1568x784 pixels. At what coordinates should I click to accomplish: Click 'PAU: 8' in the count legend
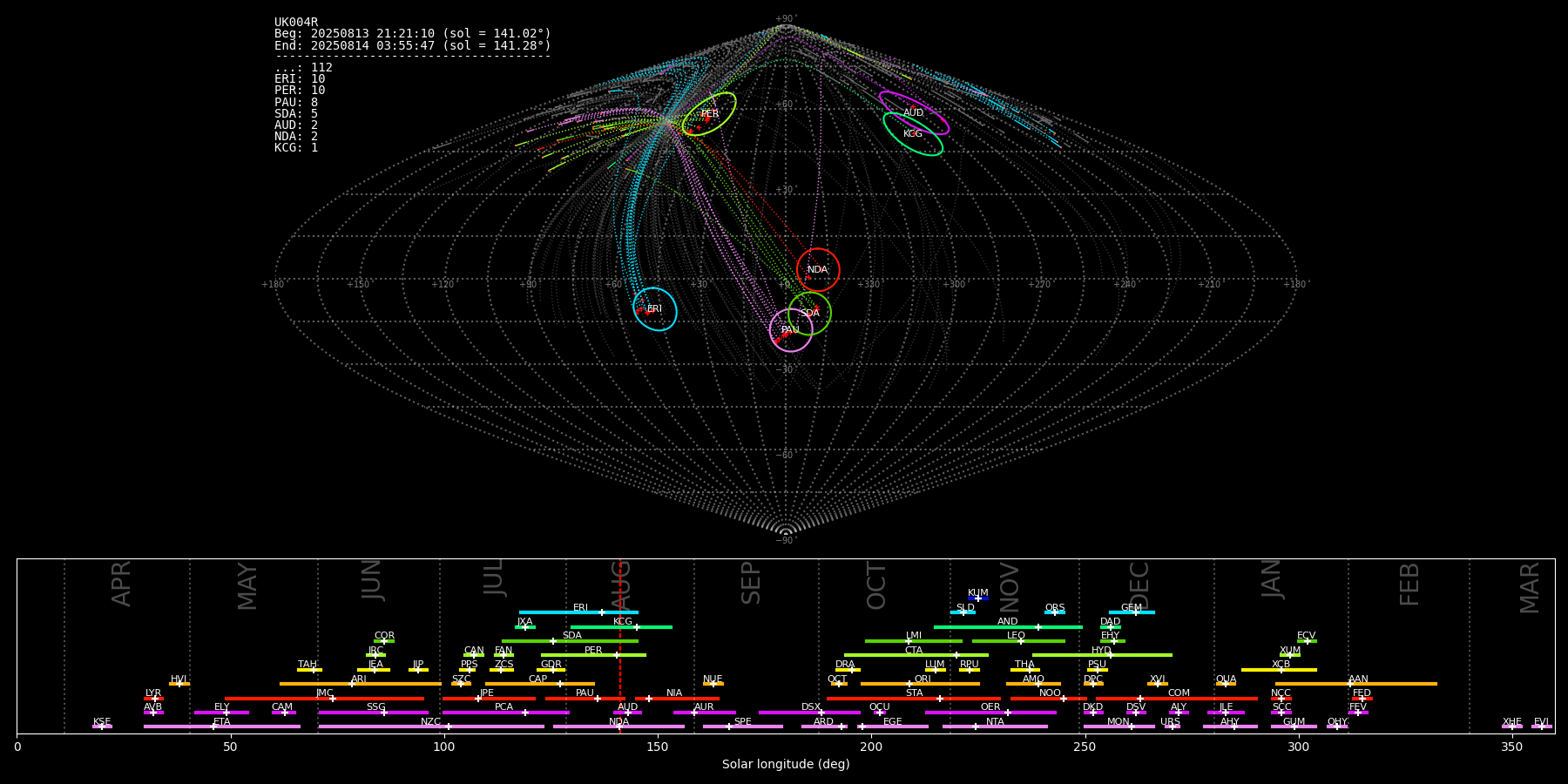(296, 103)
